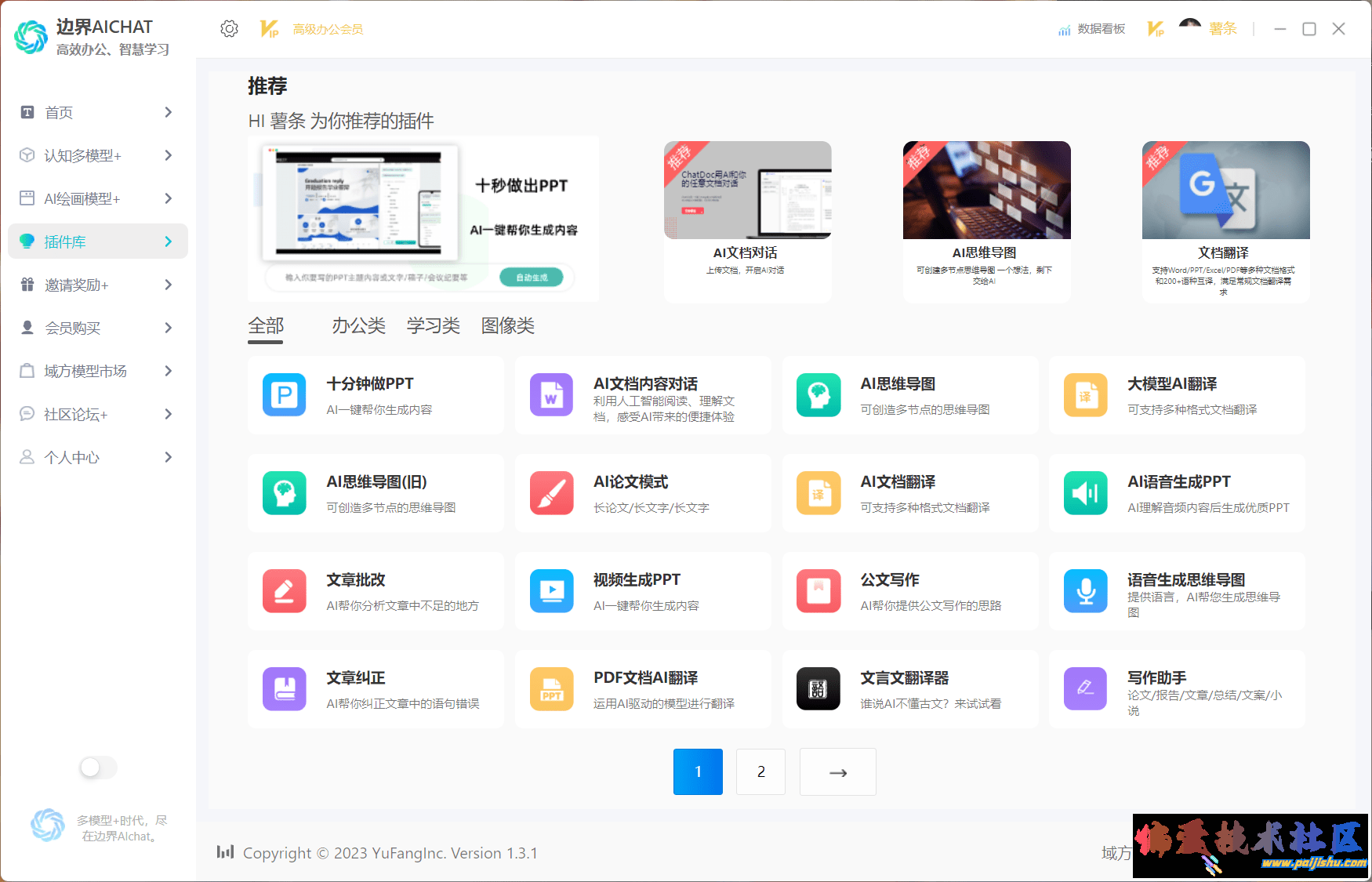
Task: Go to page 2
Action: coord(760,771)
